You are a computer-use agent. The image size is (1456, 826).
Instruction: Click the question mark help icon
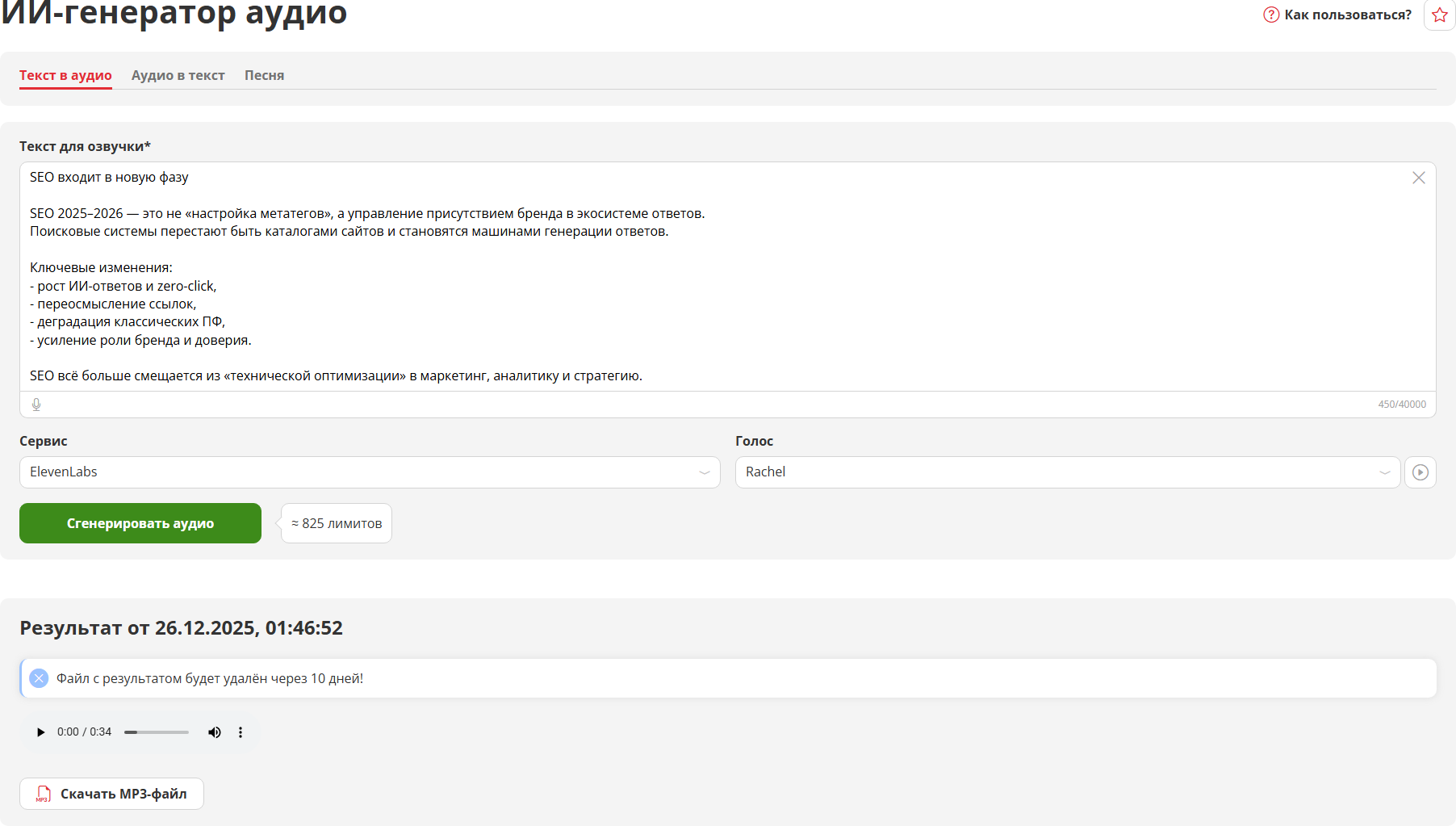(1271, 15)
